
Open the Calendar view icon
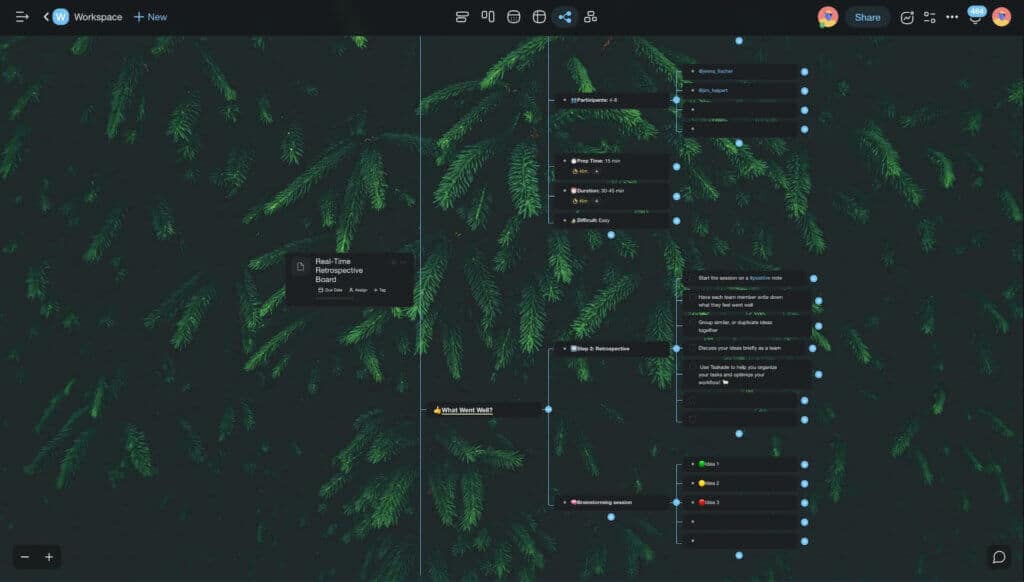pyautogui.click(x=514, y=16)
